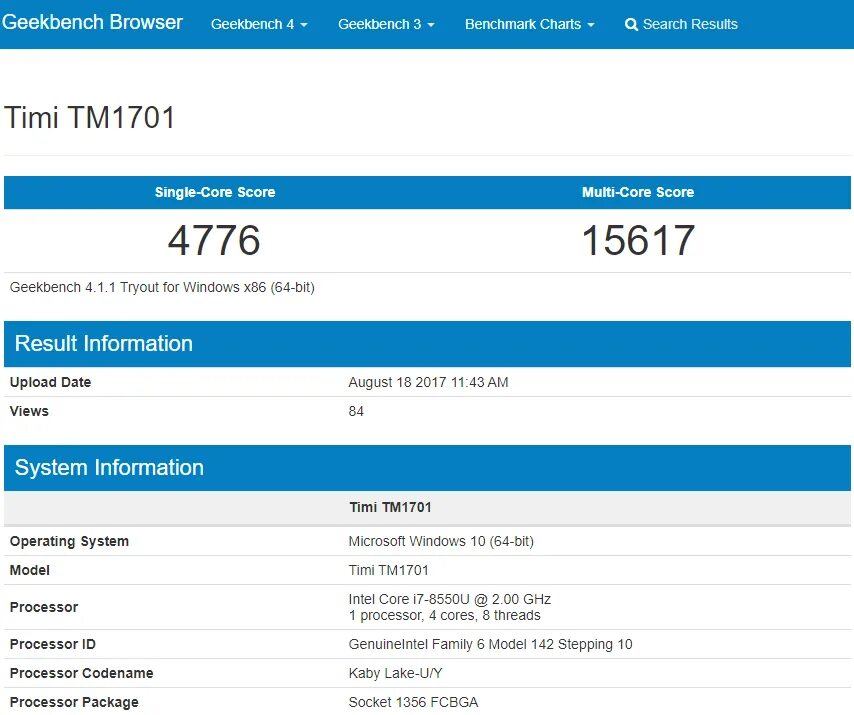Select the single-core score 4776
The image size is (854, 715).
pos(214,240)
